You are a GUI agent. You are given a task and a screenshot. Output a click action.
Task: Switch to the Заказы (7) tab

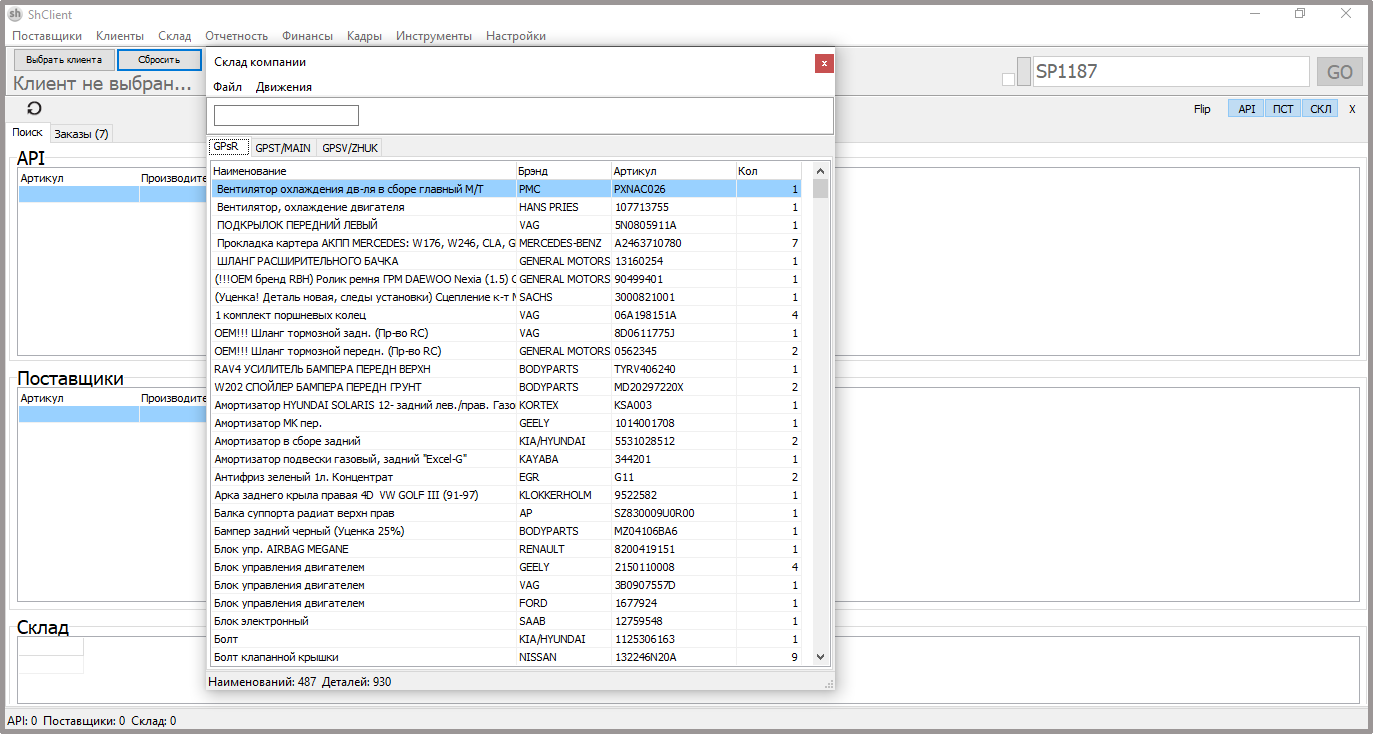coord(82,134)
